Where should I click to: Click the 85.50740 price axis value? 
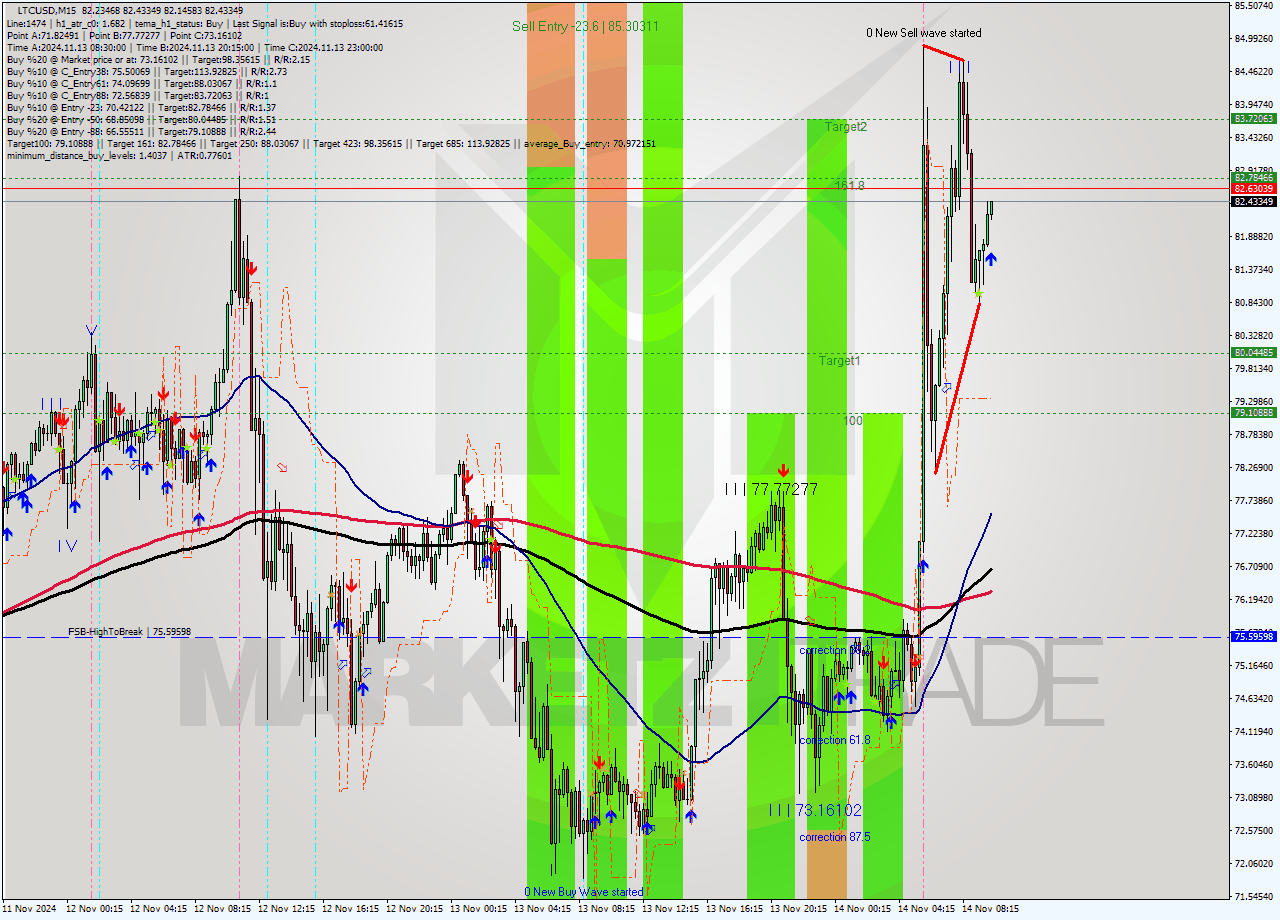click(1253, 6)
